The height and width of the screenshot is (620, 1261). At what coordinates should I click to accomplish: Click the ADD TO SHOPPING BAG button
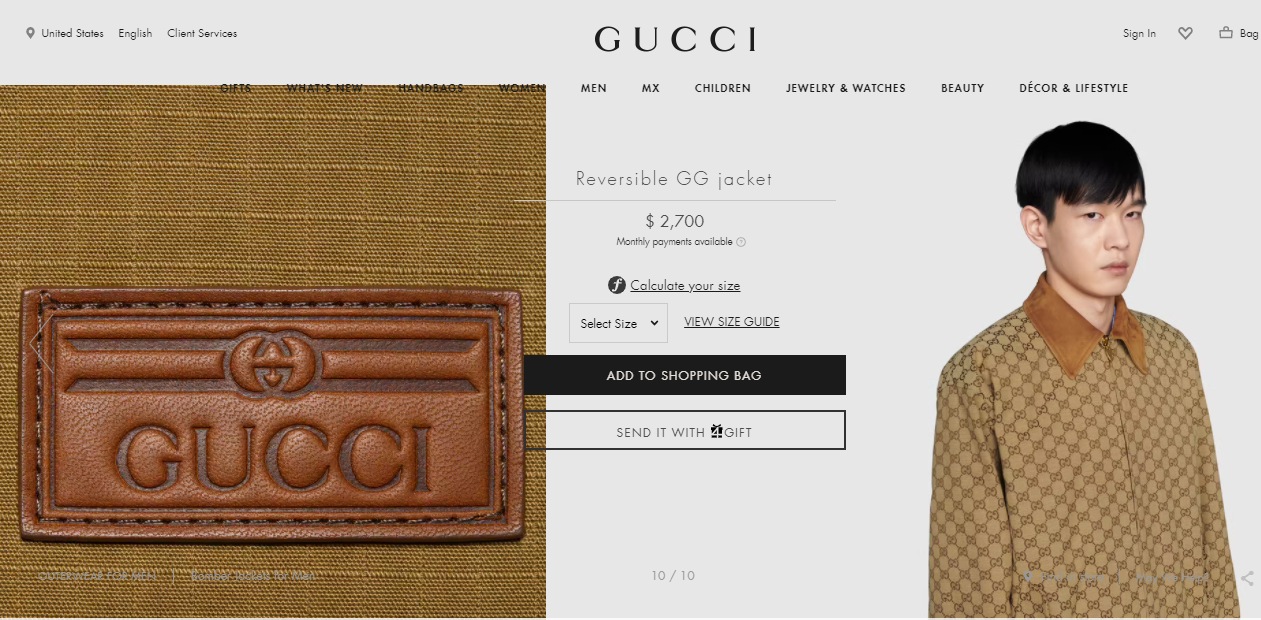[x=684, y=375]
